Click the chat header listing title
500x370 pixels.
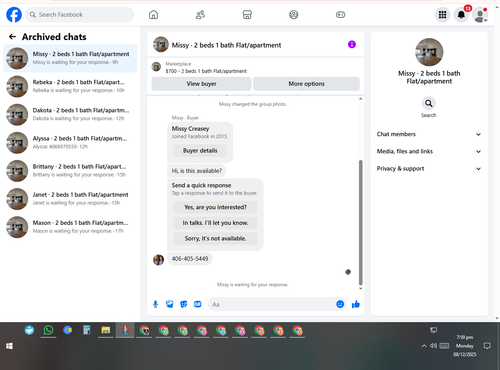tap(226, 45)
